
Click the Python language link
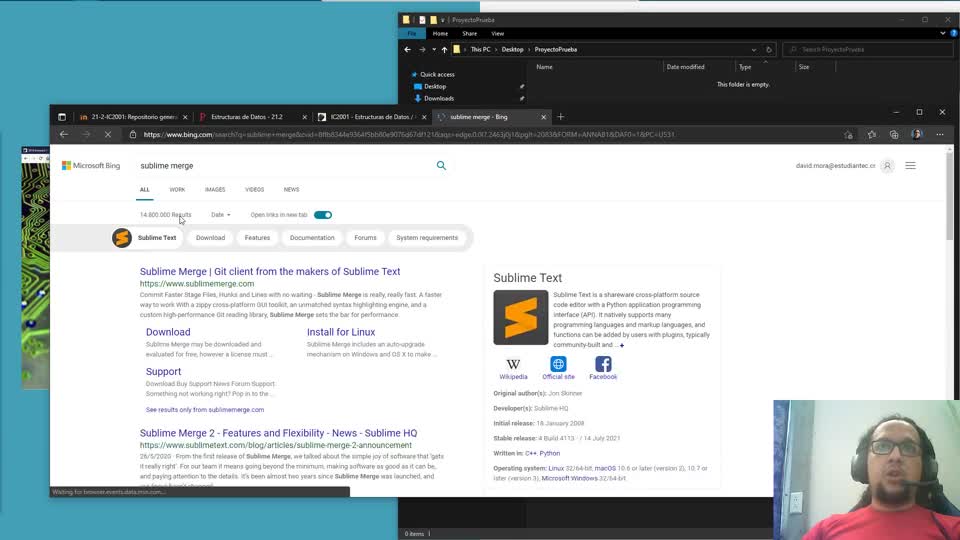tap(550, 454)
